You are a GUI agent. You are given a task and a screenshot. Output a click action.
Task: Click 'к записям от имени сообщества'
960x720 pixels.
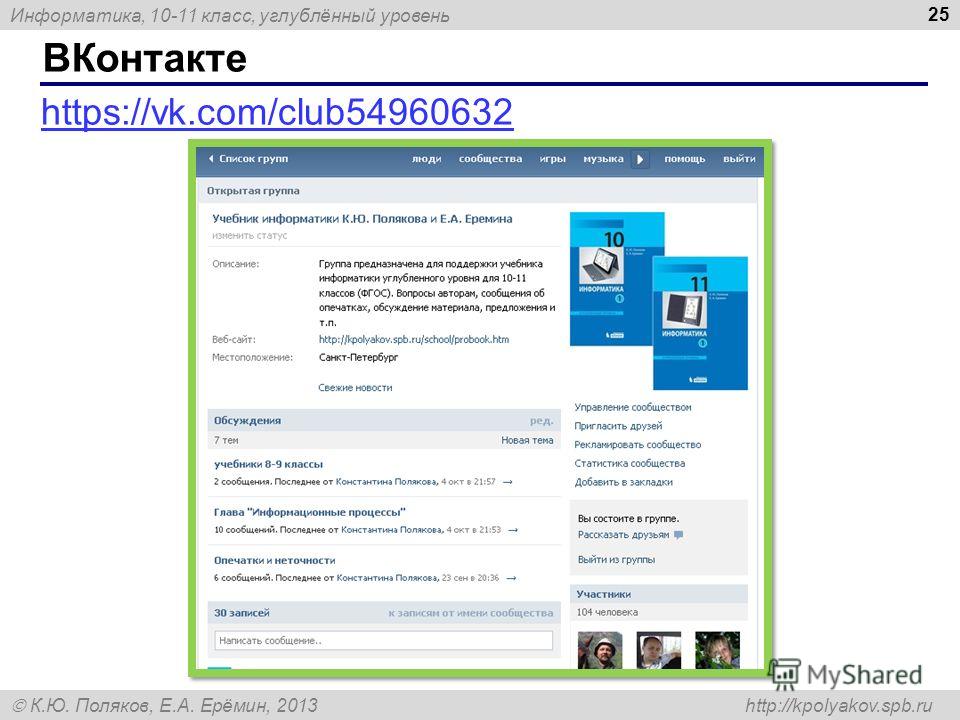coord(471,613)
